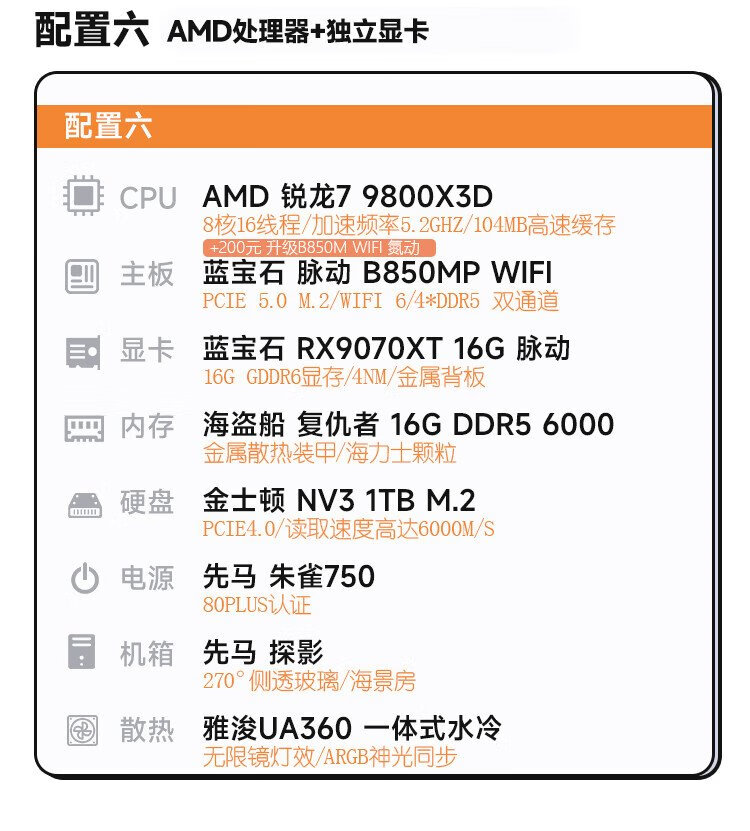Click the power supply (电源) icon
The image size is (750, 831).
(x=83, y=578)
